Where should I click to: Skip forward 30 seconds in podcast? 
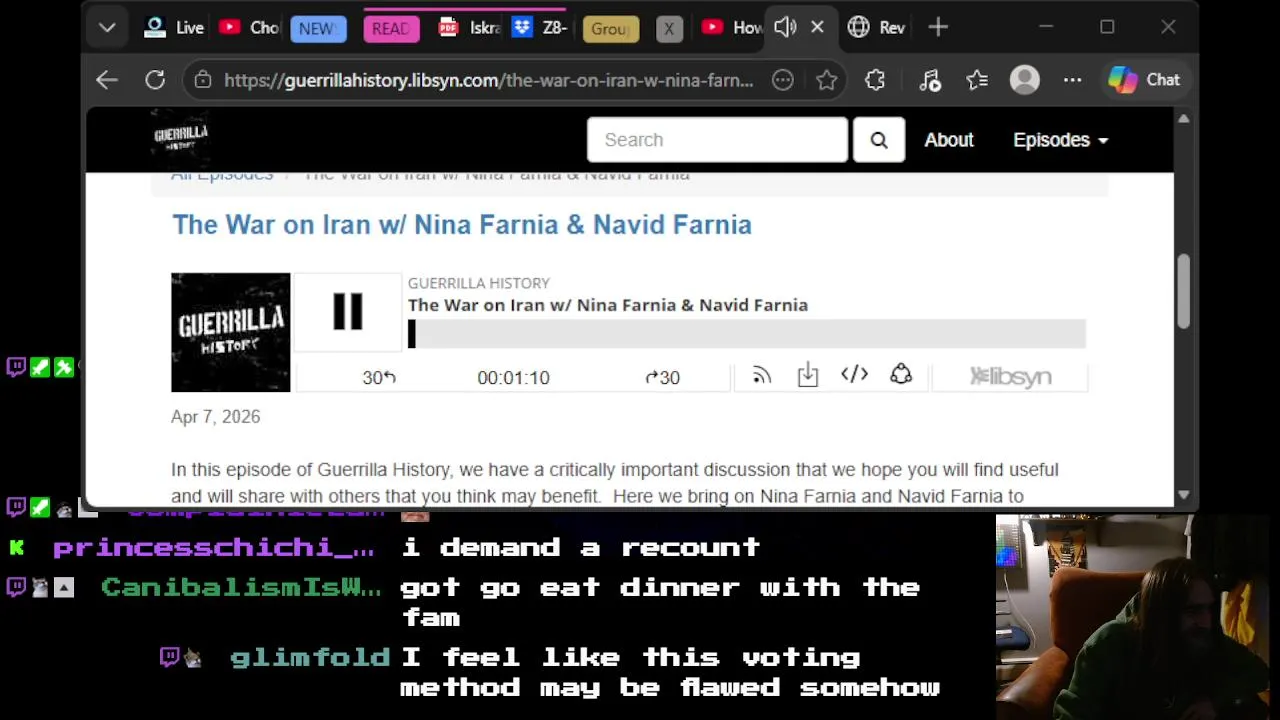coord(662,377)
